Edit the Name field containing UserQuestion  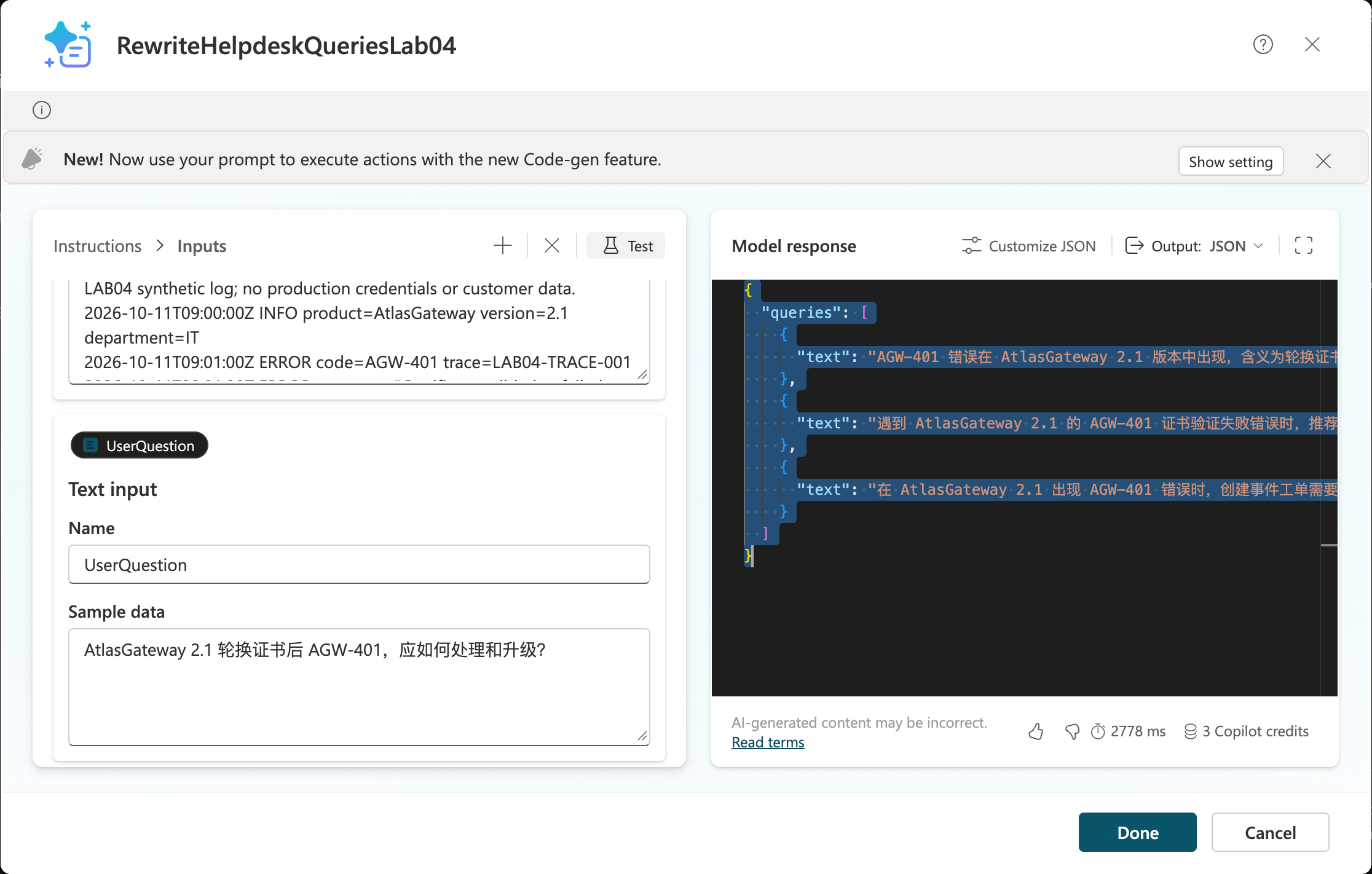click(x=359, y=564)
